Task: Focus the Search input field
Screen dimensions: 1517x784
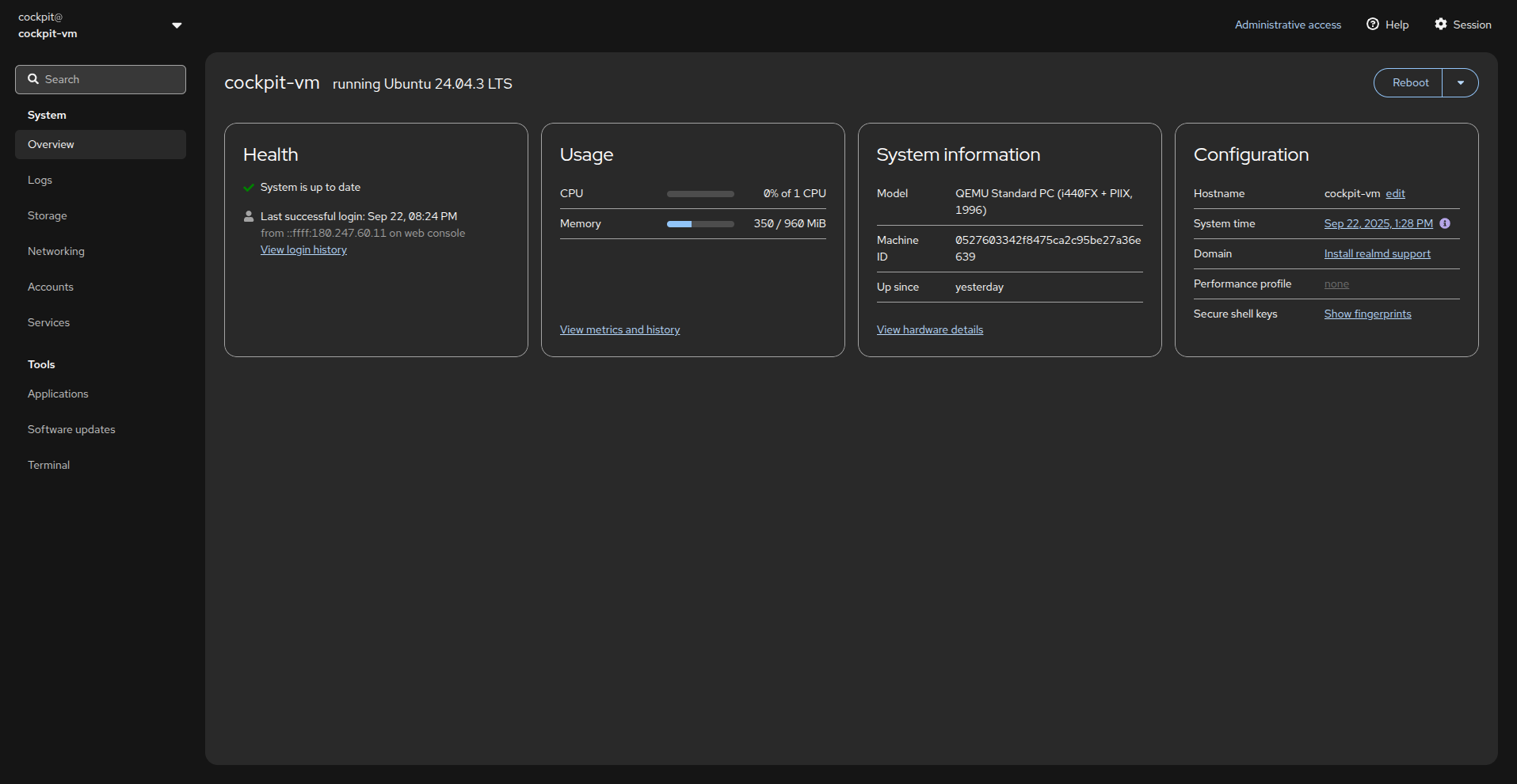Action: coord(101,79)
